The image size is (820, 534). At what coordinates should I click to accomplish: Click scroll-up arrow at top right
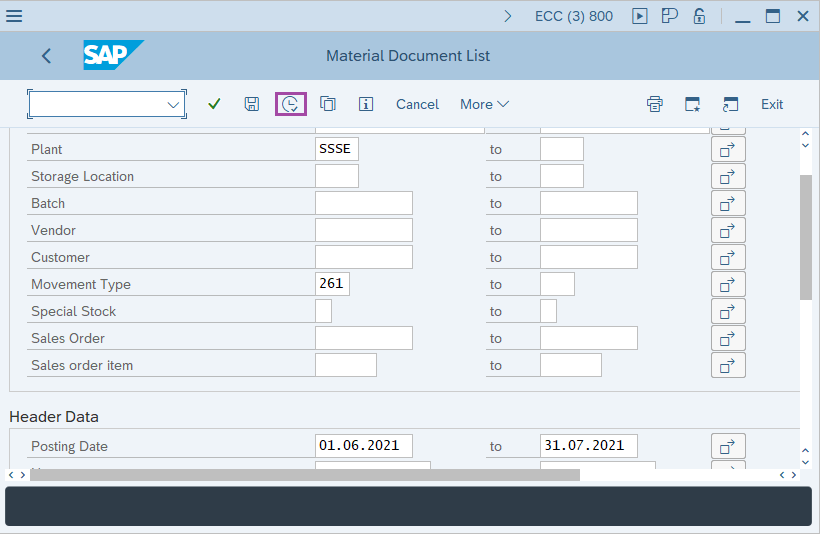805,134
